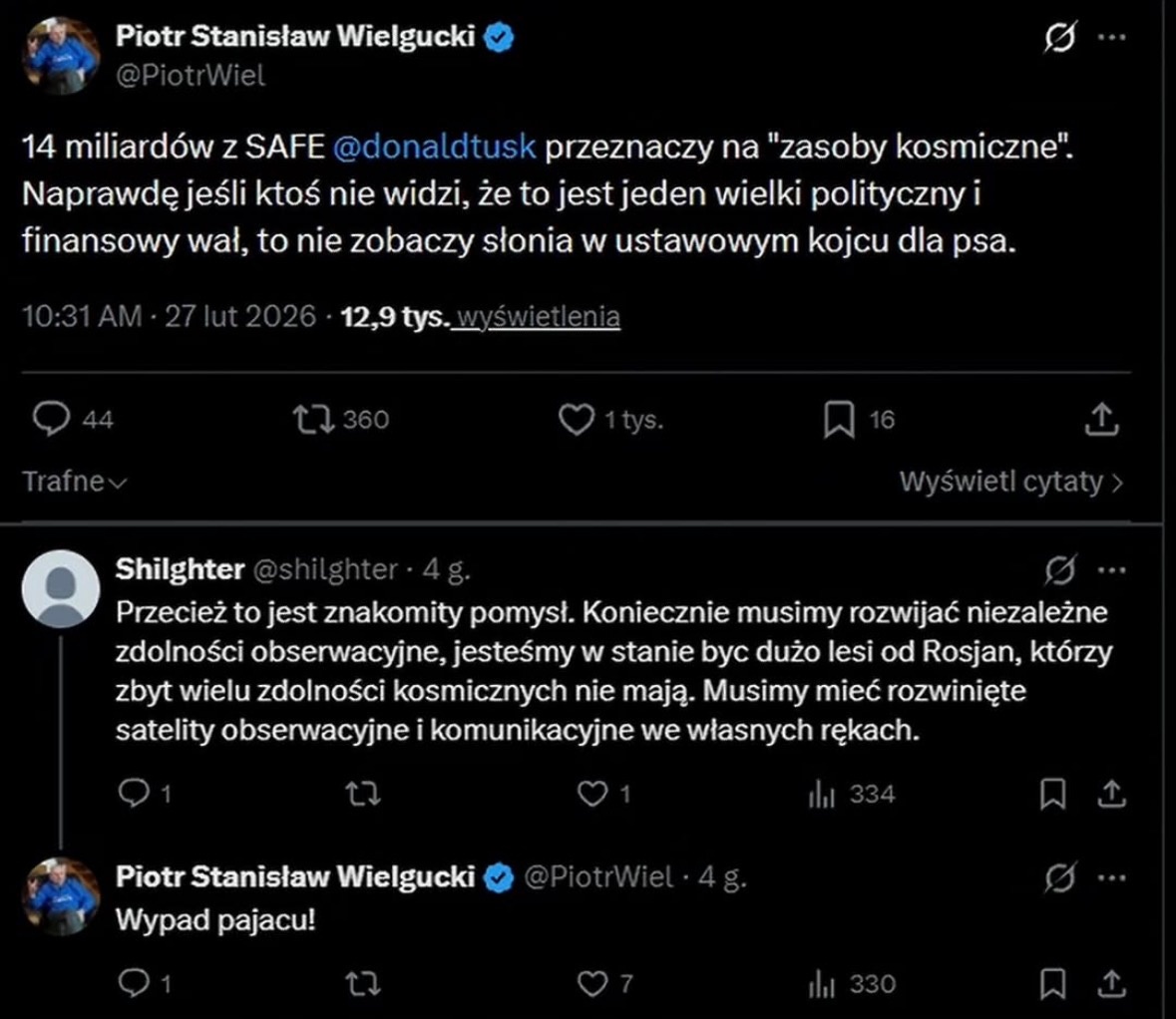This screenshot has width=1176, height=1019.
Task: Repost Shilghter's reply
Action: click(x=362, y=794)
